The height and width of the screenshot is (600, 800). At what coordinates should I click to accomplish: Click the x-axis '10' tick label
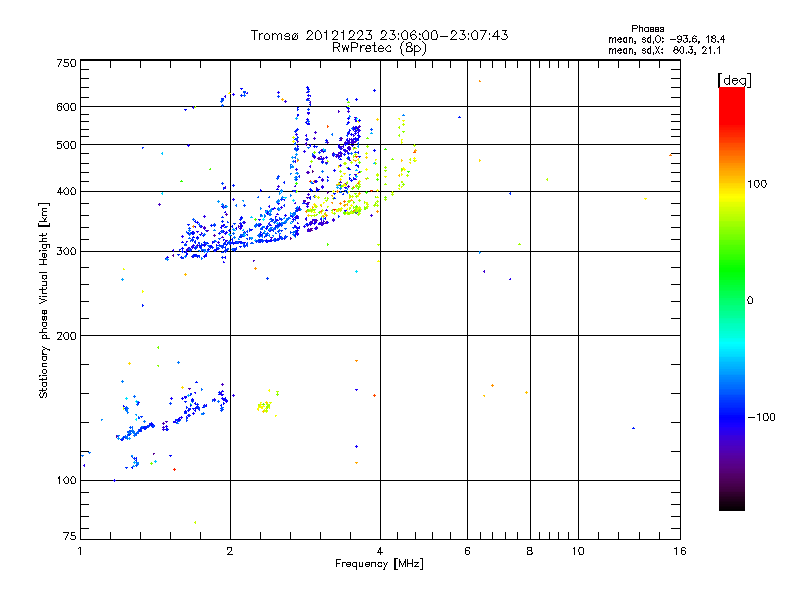(x=578, y=552)
